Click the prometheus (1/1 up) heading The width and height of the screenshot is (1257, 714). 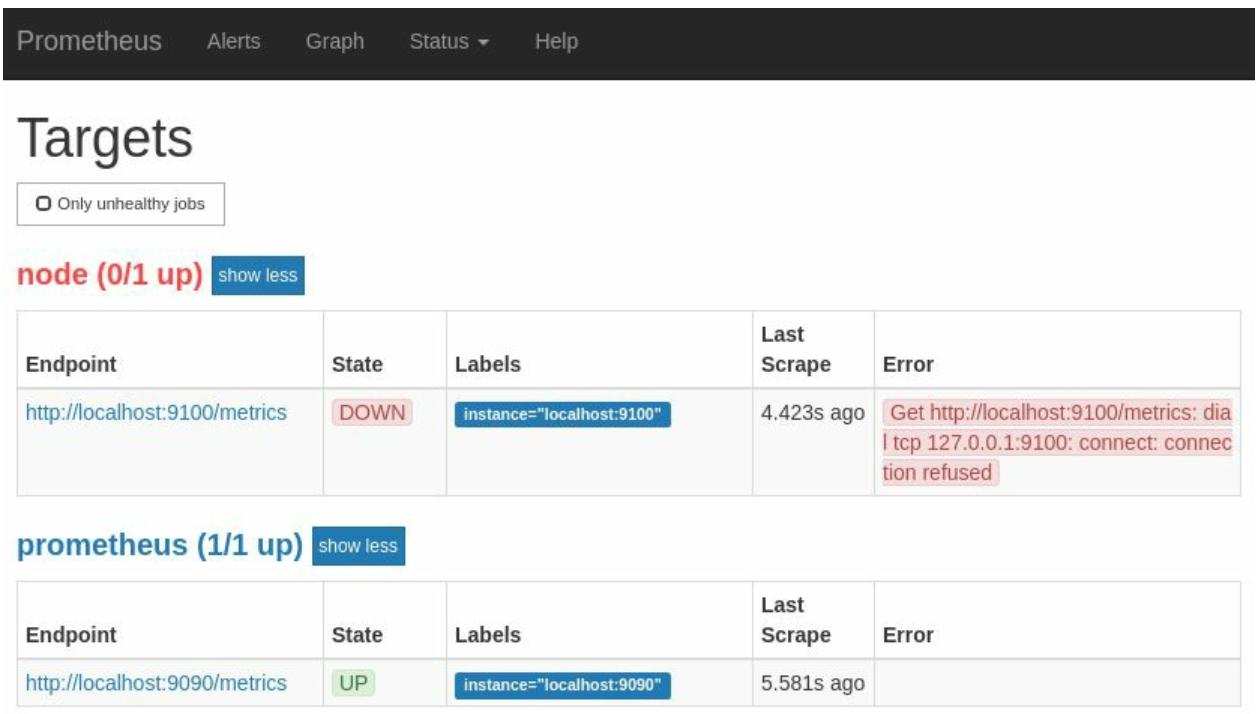tap(160, 547)
